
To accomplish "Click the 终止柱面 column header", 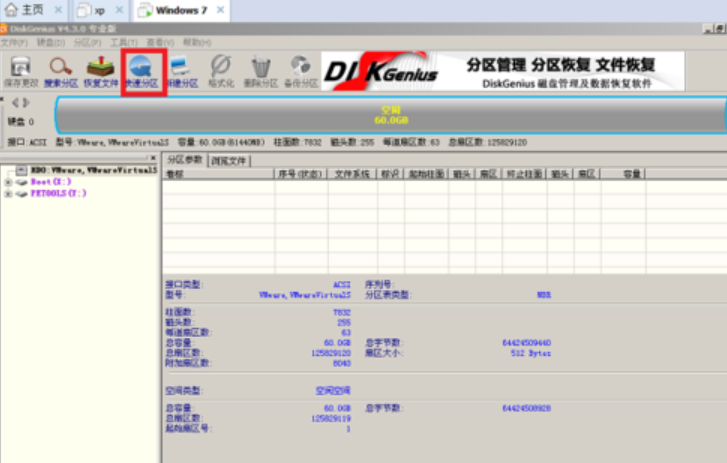I will [524, 174].
